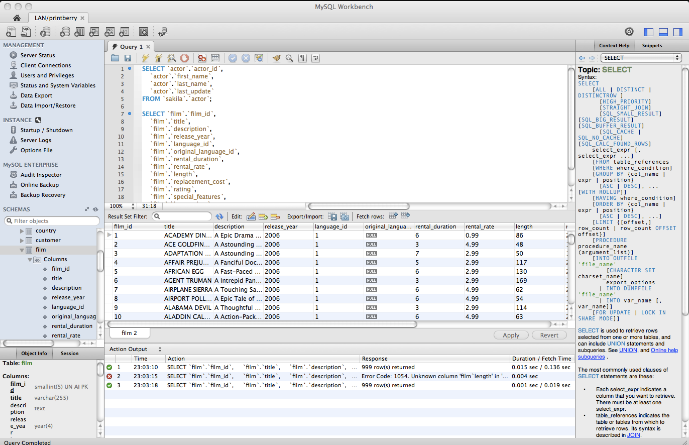The width and height of the screenshot is (689, 445).
Task: Click the stop execution red icon
Action: 187,59
